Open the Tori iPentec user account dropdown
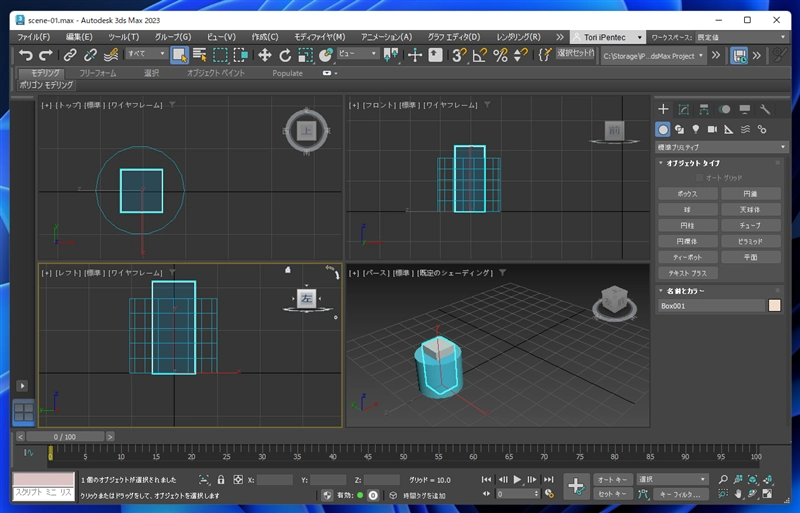The width and height of the screenshot is (800, 513). 607,37
